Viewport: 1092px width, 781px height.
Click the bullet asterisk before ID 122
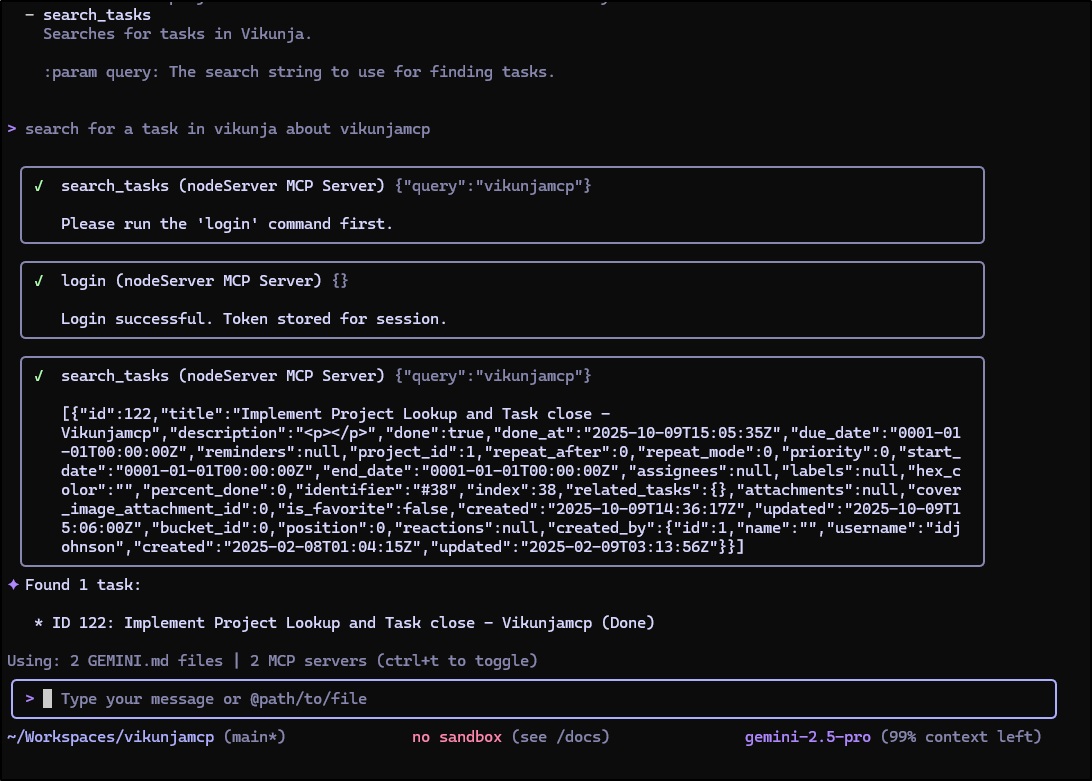click(x=39, y=623)
